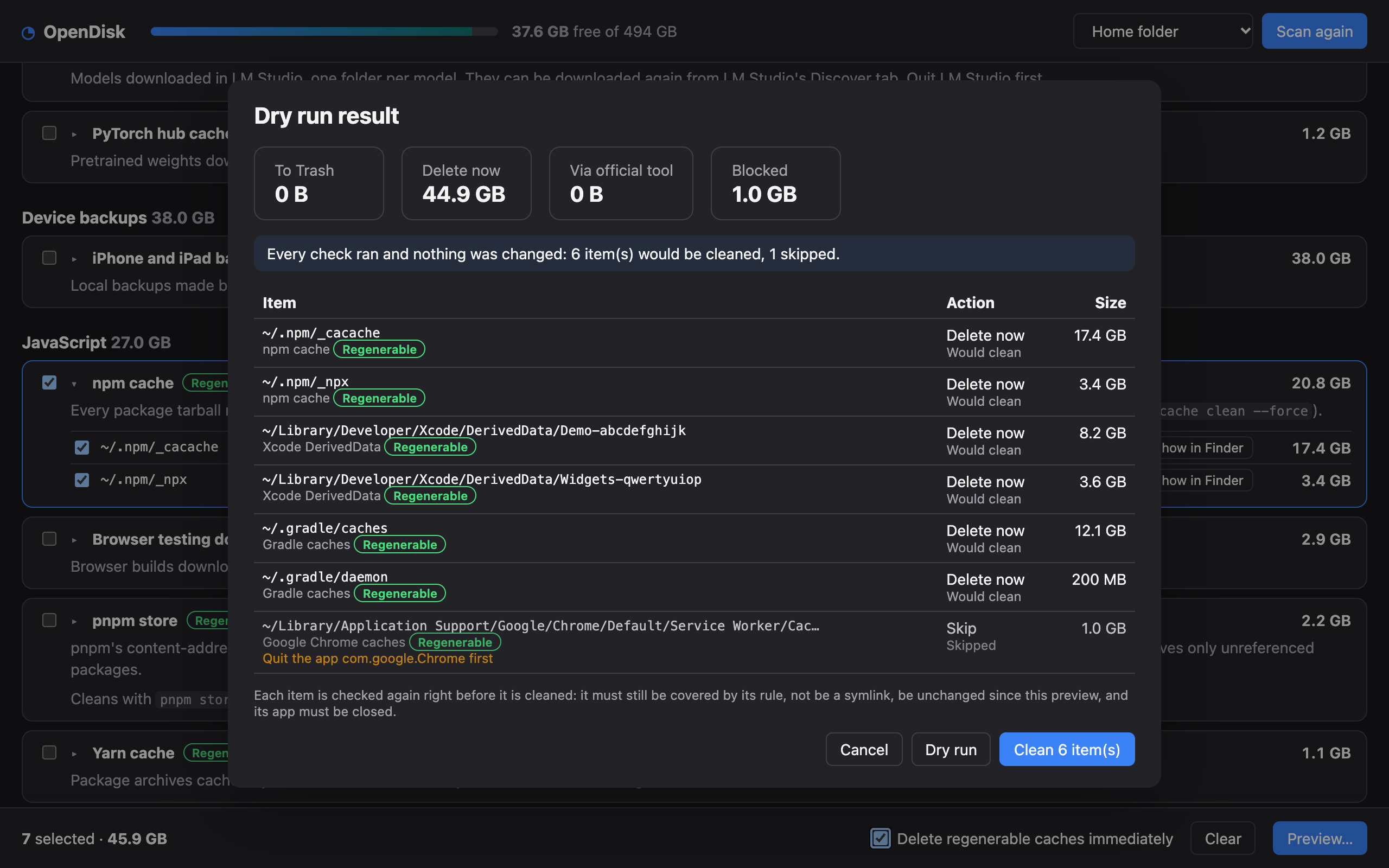Image resolution: width=1389 pixels, height=868 pixels.
Task: Uncheck the ~/.npm/_npx checkbox
Action: click(82, 480)
